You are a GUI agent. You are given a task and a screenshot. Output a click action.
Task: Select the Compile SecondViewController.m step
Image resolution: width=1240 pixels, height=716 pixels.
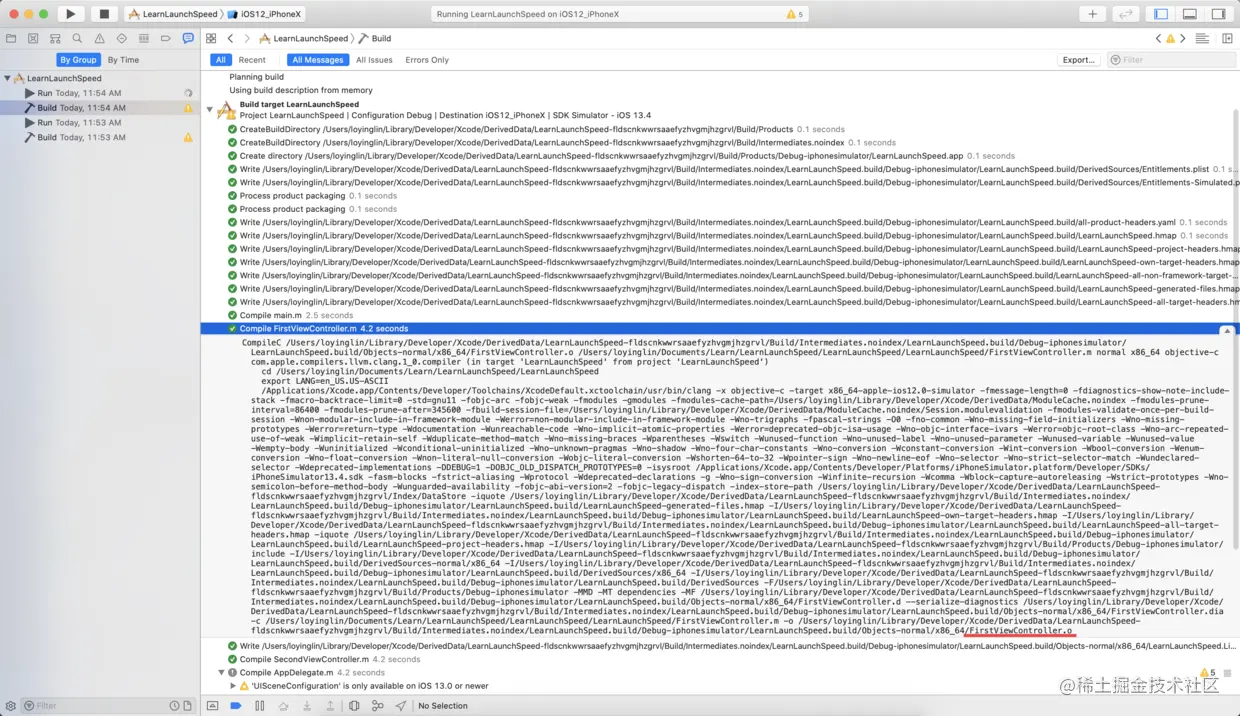(x=323, y=659)
